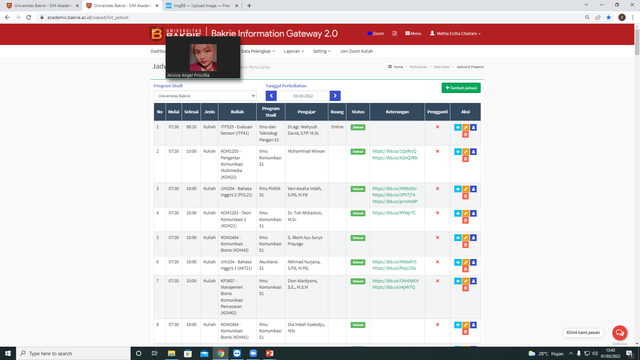Delete the ITP325 schedule with red trash icon
Image resolution: width=640 pixels, height=360 pixels.
(x=465, y=134)
